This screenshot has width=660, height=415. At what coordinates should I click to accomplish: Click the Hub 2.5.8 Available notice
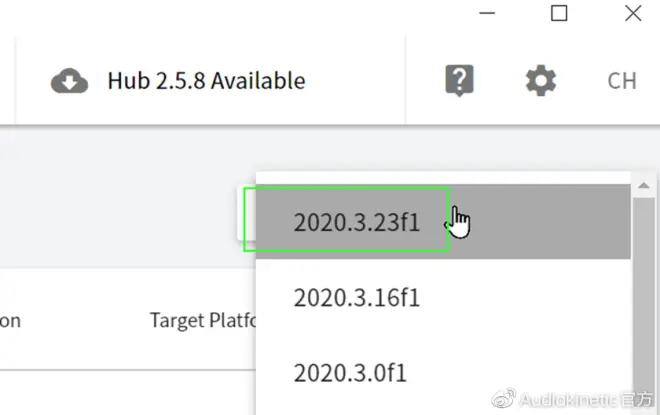[x=206, y=80]
